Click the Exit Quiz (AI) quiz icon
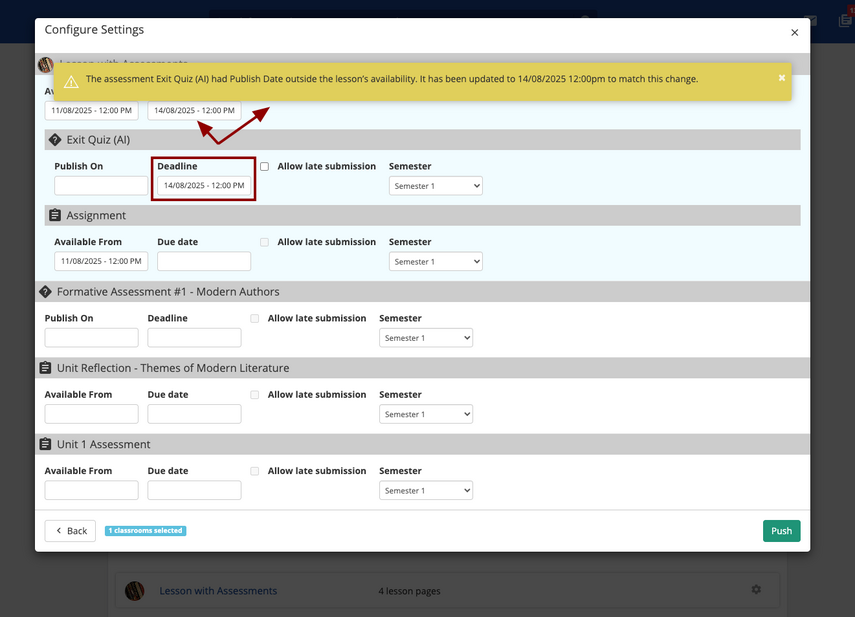 click(x=55, y=140)
